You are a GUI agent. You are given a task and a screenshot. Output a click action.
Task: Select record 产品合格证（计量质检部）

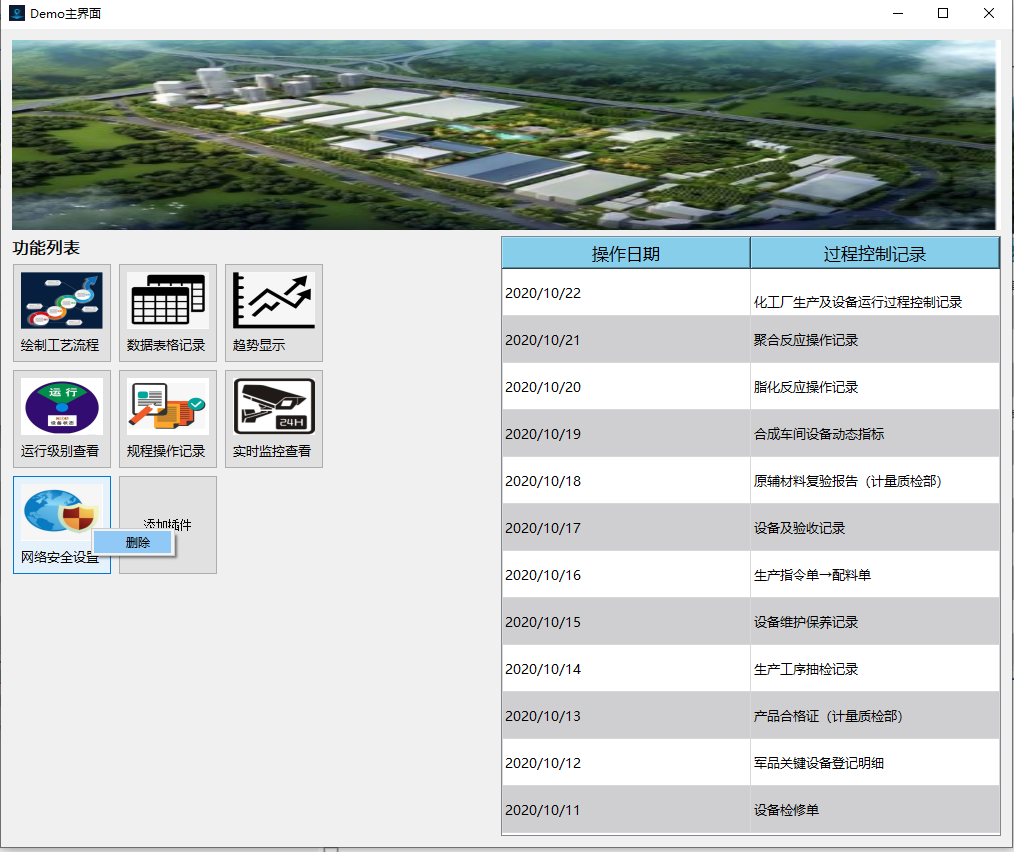[x=875, y=716]
